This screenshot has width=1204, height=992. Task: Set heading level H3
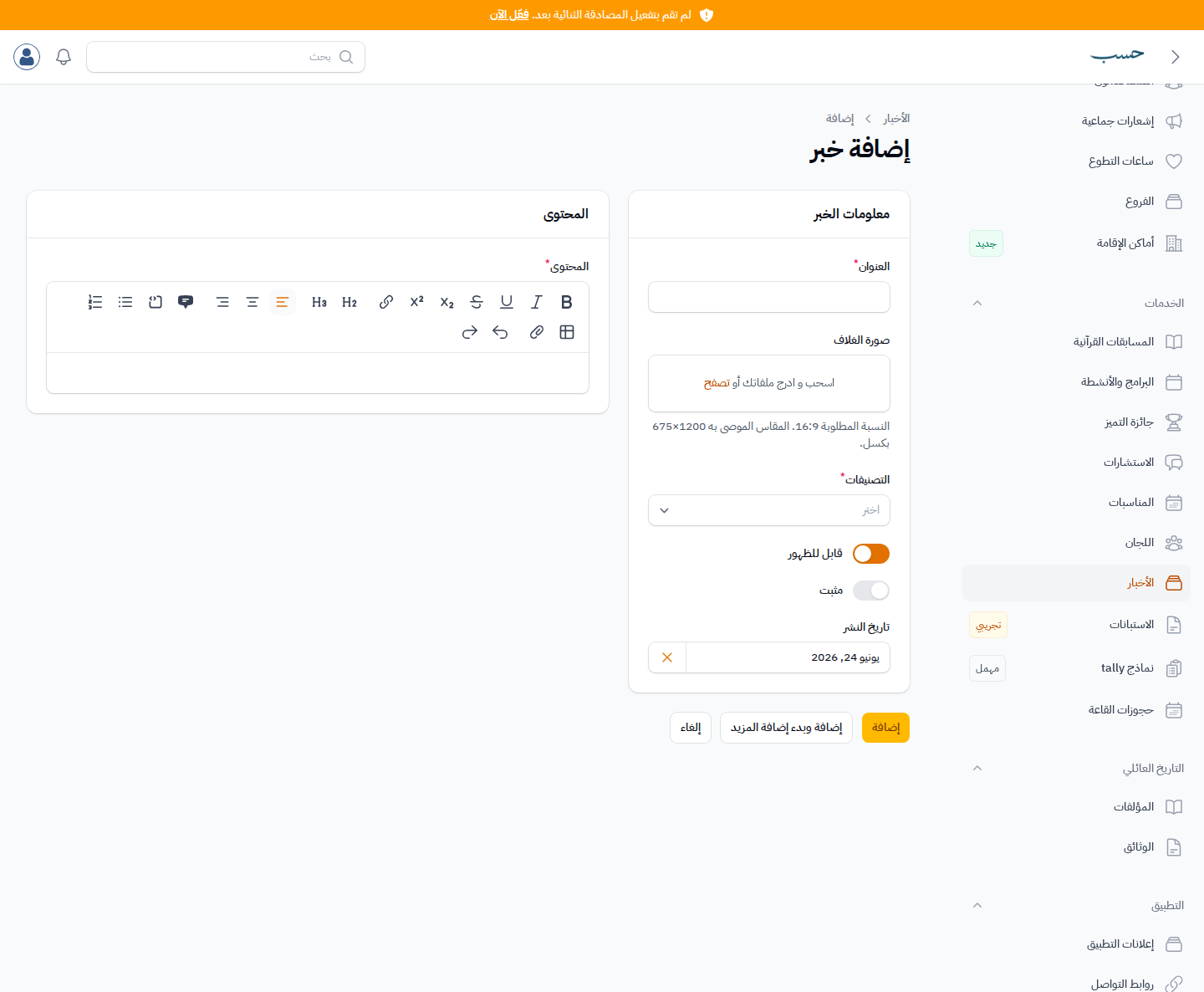(319, 302)
